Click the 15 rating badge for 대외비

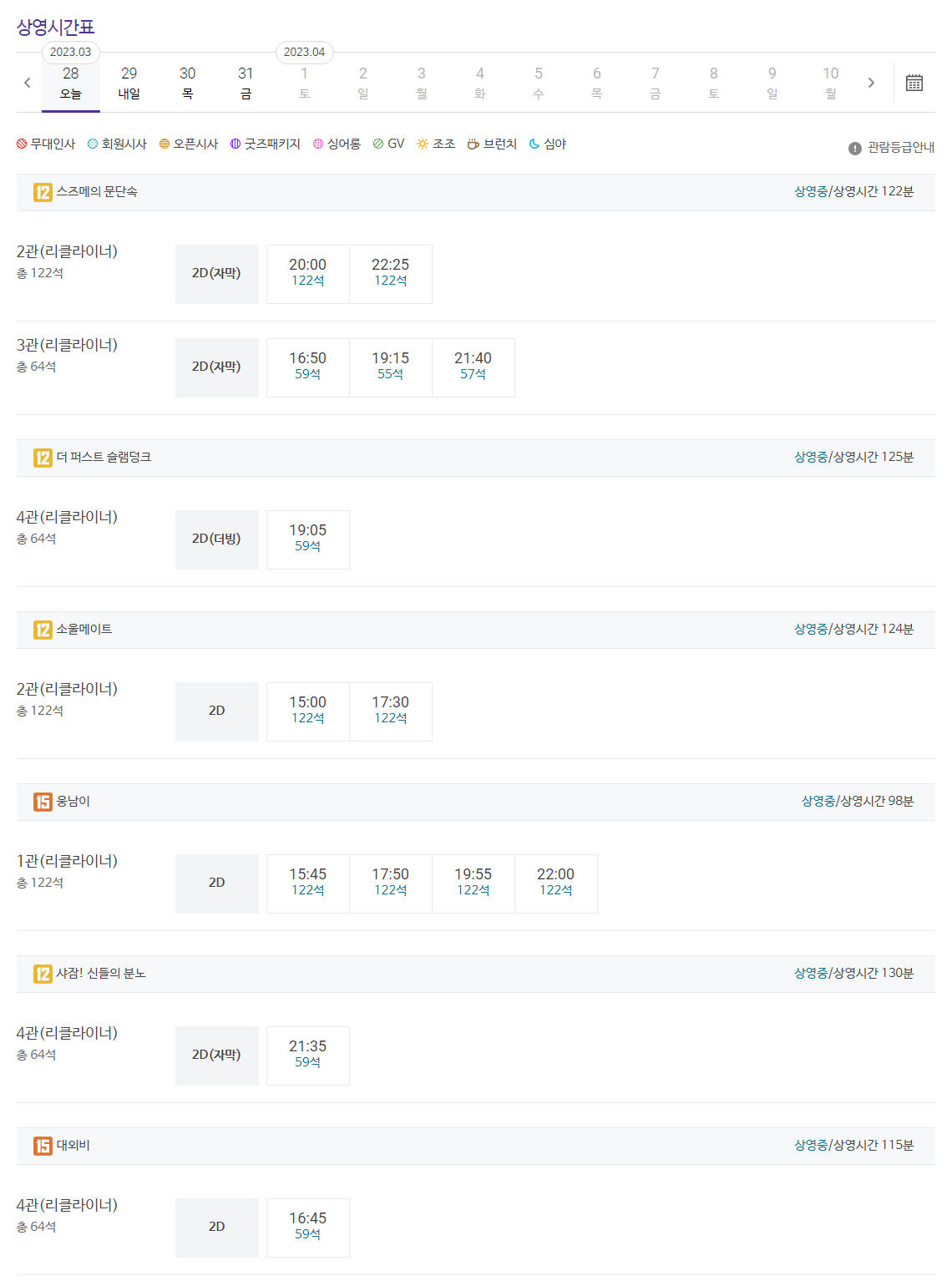43,1146
